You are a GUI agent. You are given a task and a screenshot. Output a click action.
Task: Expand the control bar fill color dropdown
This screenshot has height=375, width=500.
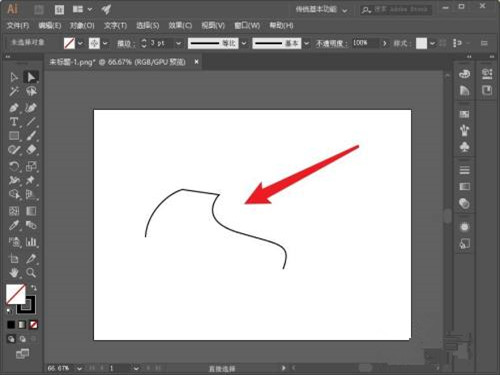[x=80, y=43]
